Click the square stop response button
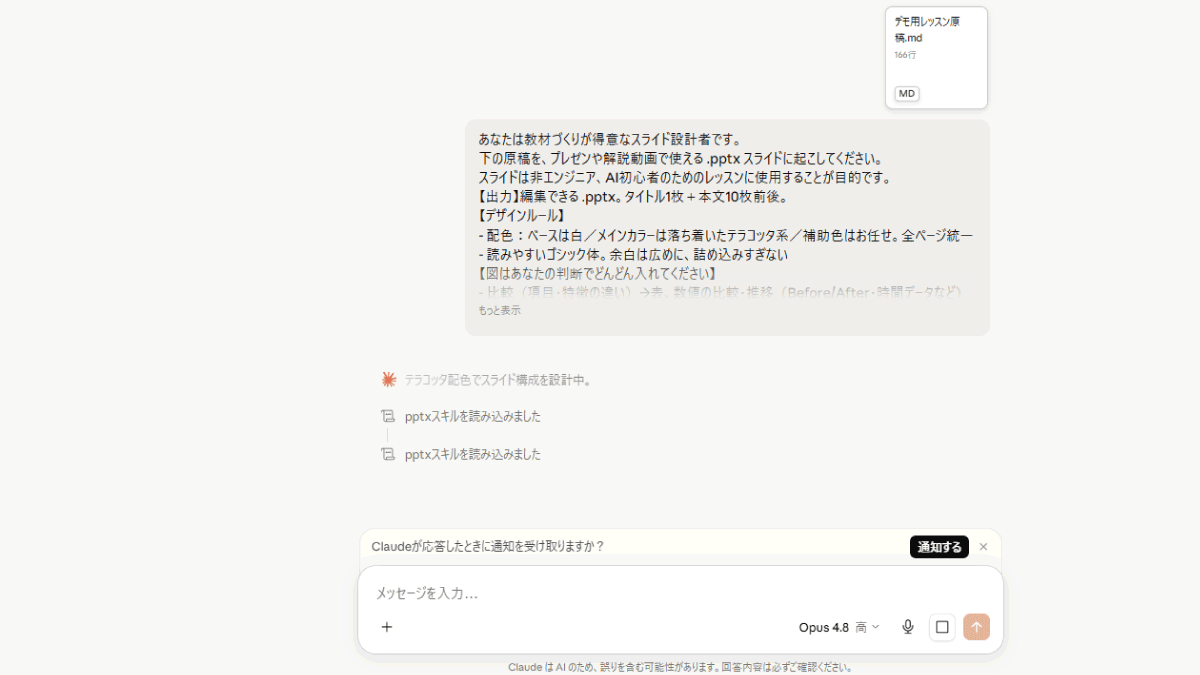1200x675 pixels. point(942,627)
